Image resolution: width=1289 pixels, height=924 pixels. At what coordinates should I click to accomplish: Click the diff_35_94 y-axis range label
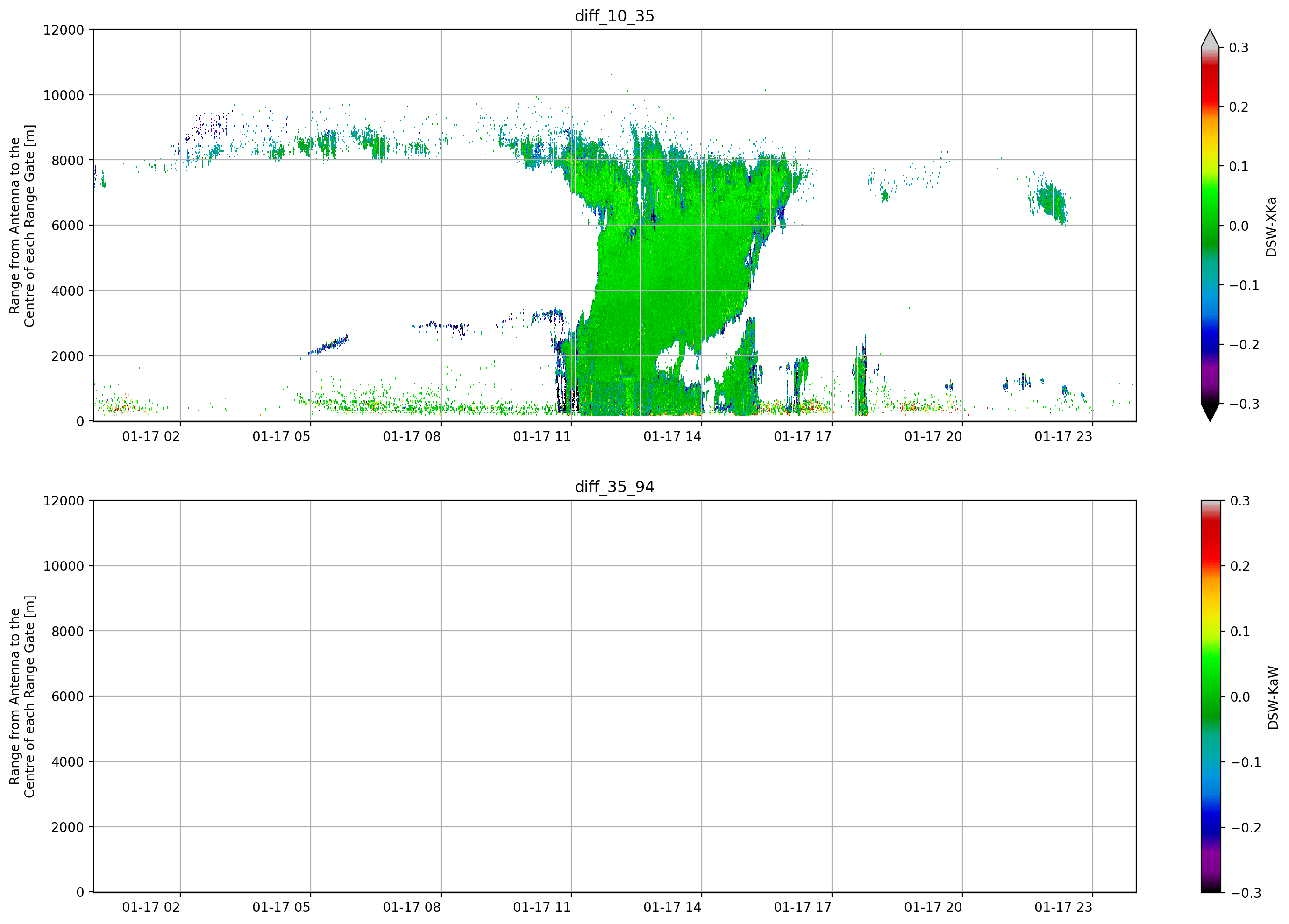pos(22,697)
